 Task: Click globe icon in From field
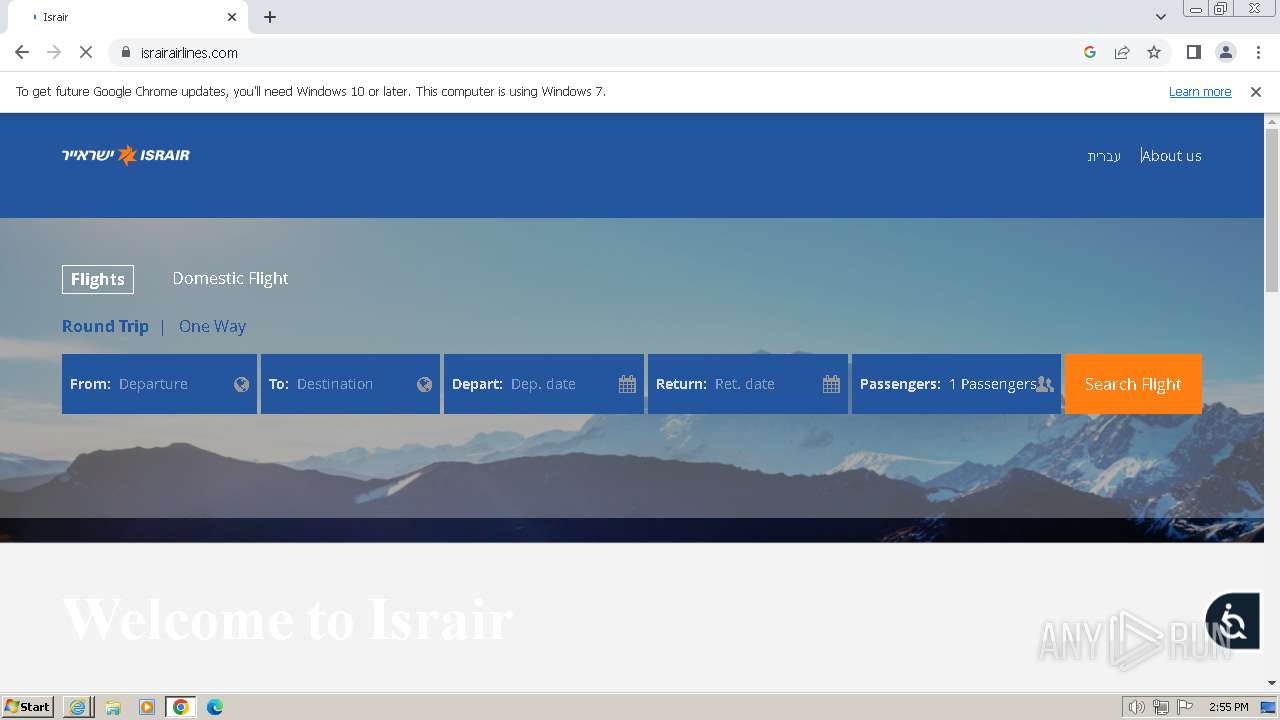242,384
